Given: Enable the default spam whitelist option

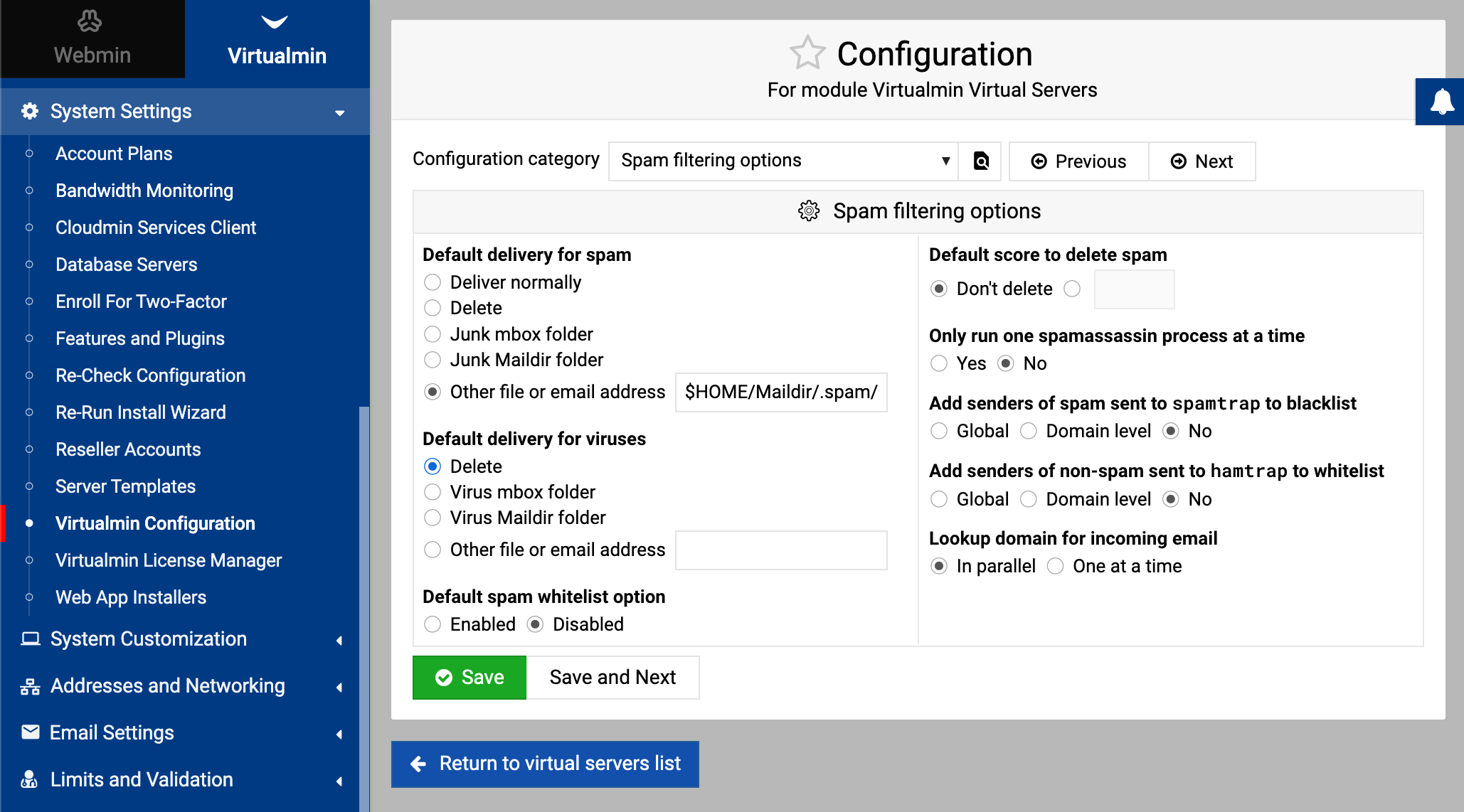Looking at the screenshot, I should tap(433, 624).
